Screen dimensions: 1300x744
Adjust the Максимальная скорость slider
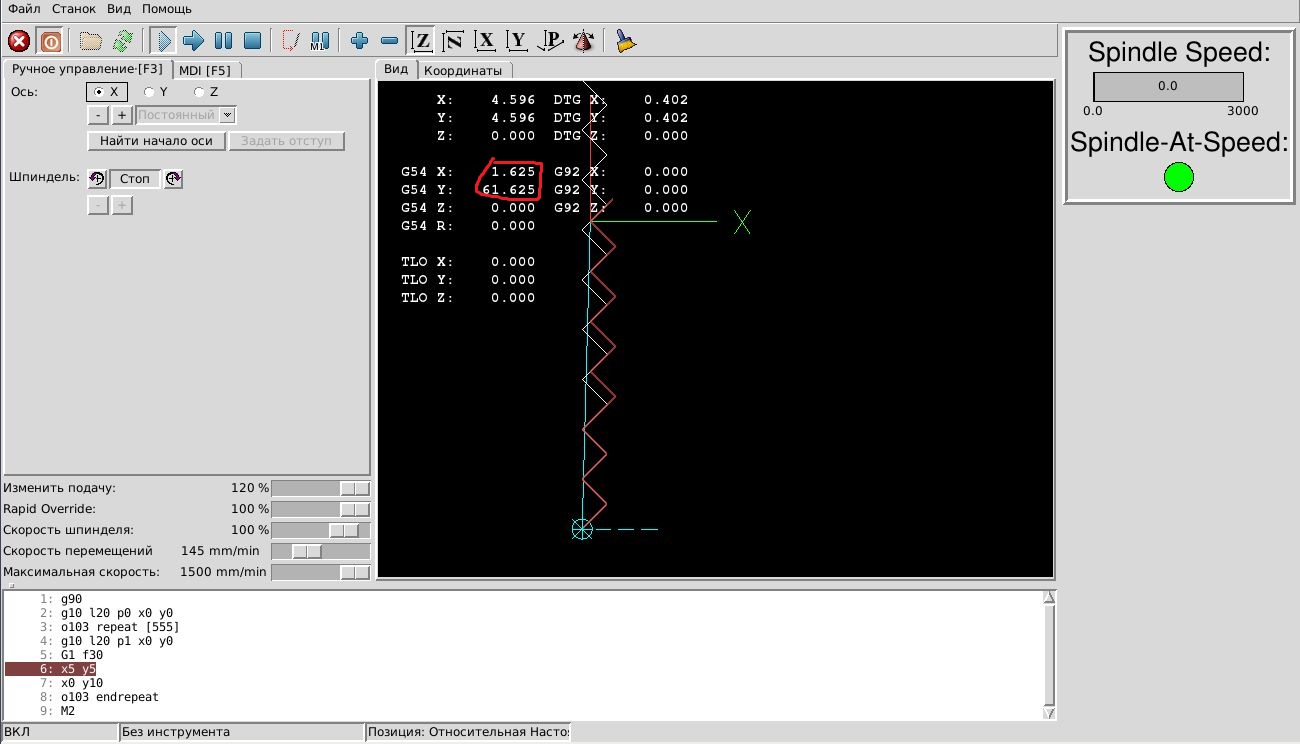pyautogui.click(x=321, y=572)
